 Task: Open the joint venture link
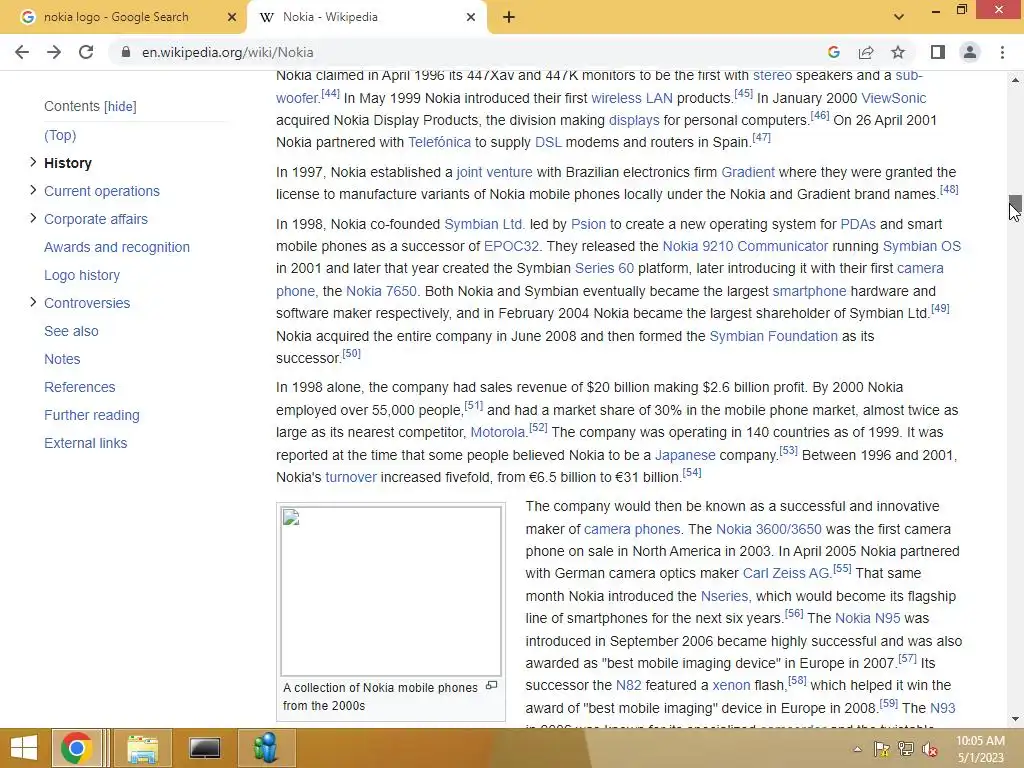pyautogui.click(x=494, y=172)
